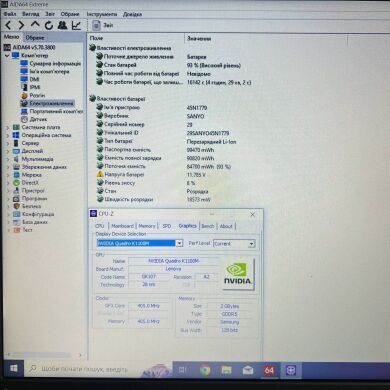Expand the Збереження даних node

pyautogui.click(x=8, y=167)
